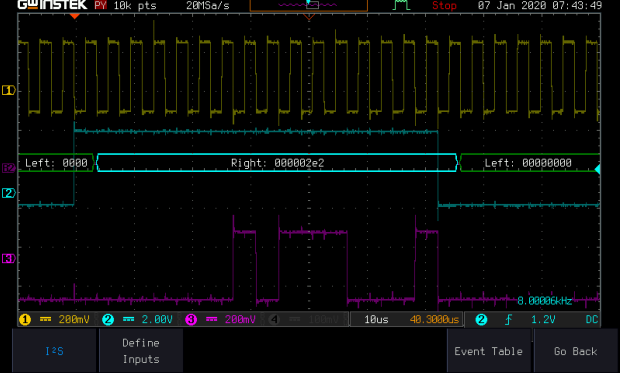Click the Go Back button
This screenshot has height=373, width=620.
tap(575, 351)
